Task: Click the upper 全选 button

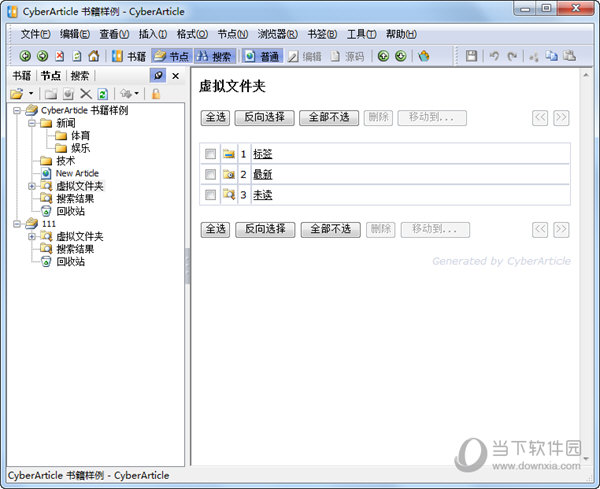Action: click(x=215, y=118)
